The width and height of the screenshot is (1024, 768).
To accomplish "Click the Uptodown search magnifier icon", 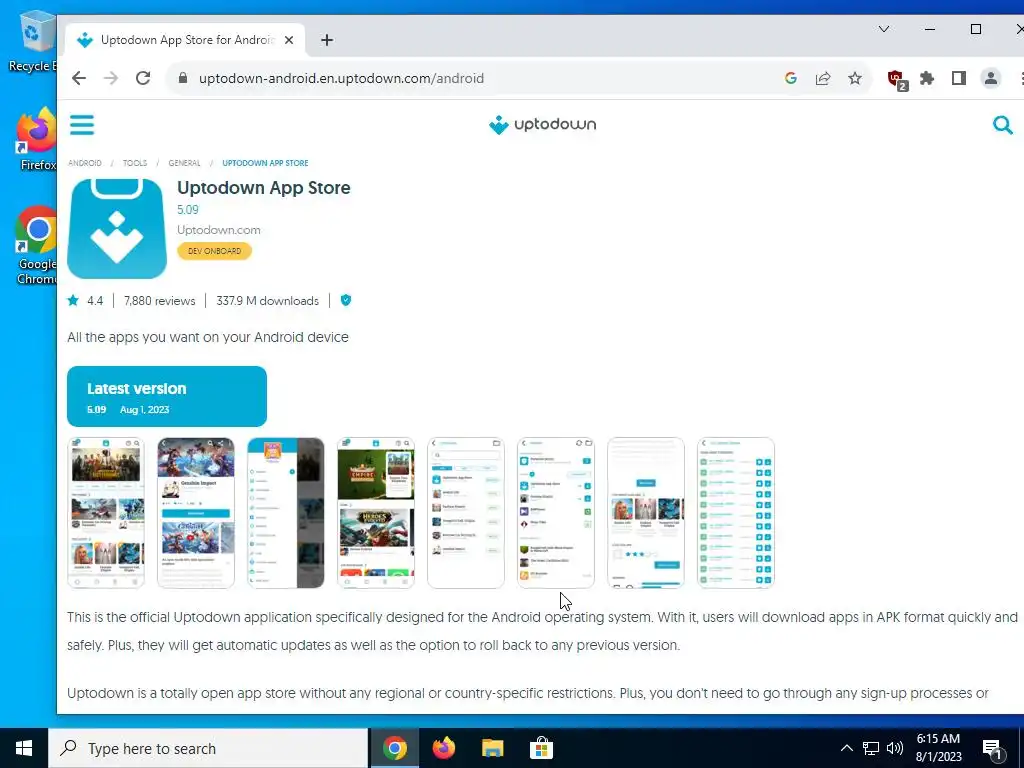I will click(1002, 124).
